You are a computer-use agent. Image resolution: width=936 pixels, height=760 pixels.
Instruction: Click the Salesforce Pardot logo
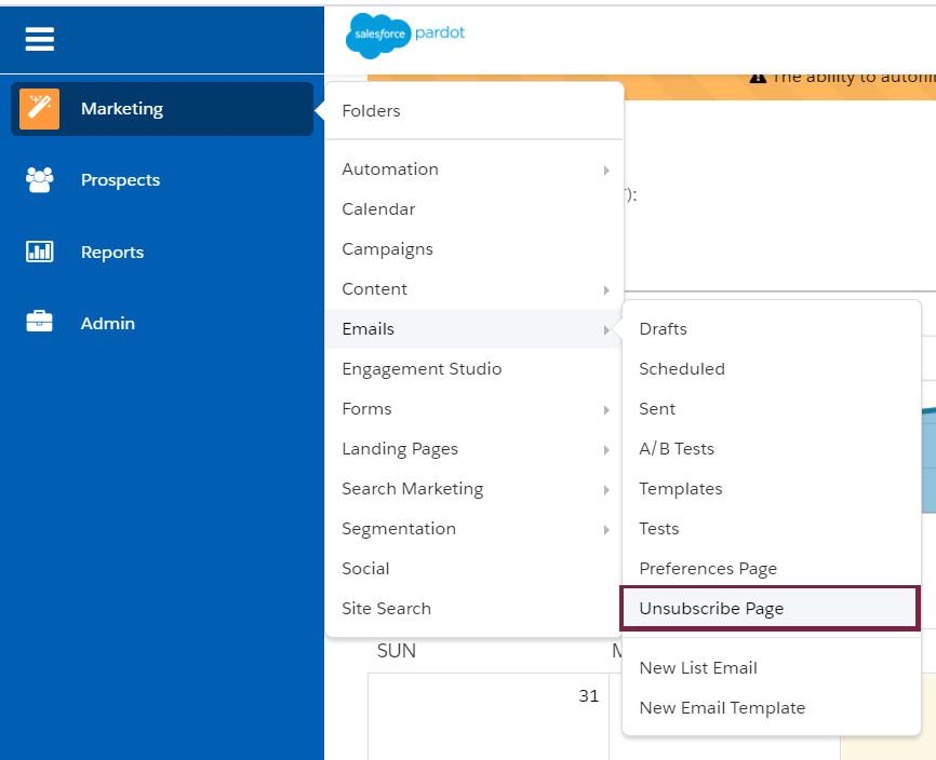(x=405, y=36)
